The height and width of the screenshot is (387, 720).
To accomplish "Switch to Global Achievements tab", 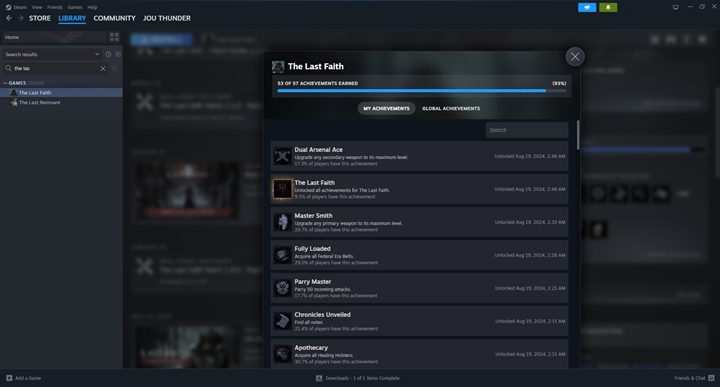I will pyautogui.click(x=451, y=108).
